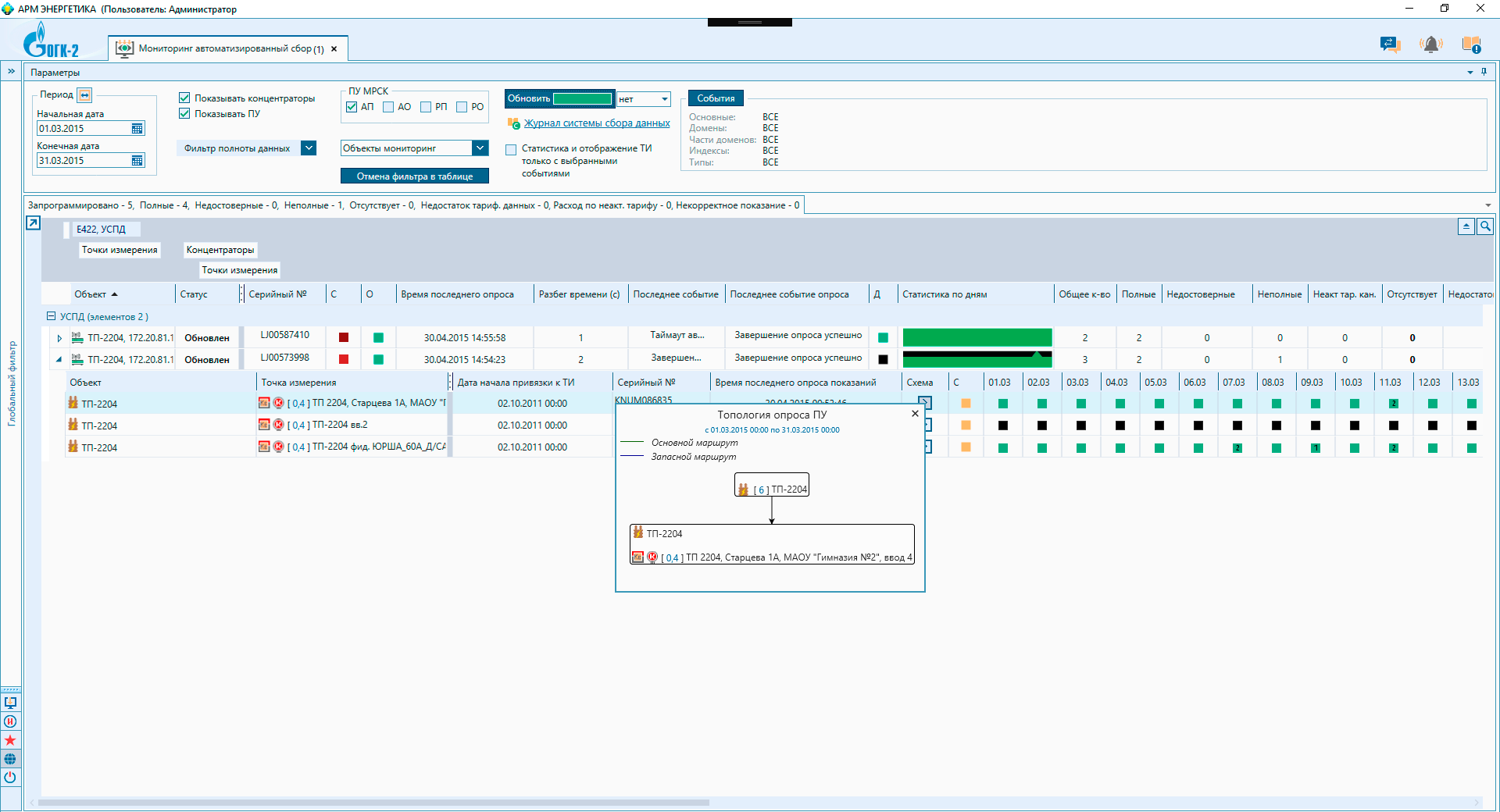Collapse the УСПД group row
The height and width of the screenshot is (812, 1500).
pos(51,316)
